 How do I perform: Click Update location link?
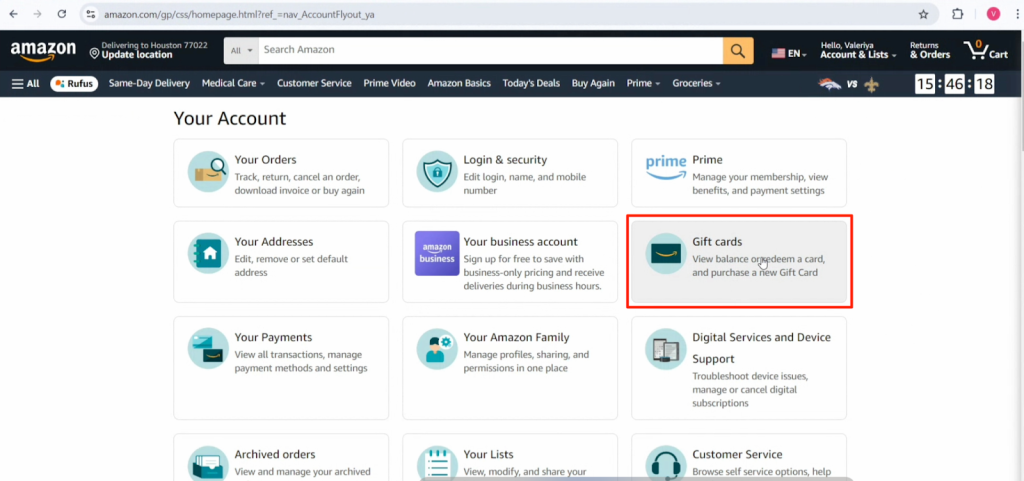coord(136,55)
